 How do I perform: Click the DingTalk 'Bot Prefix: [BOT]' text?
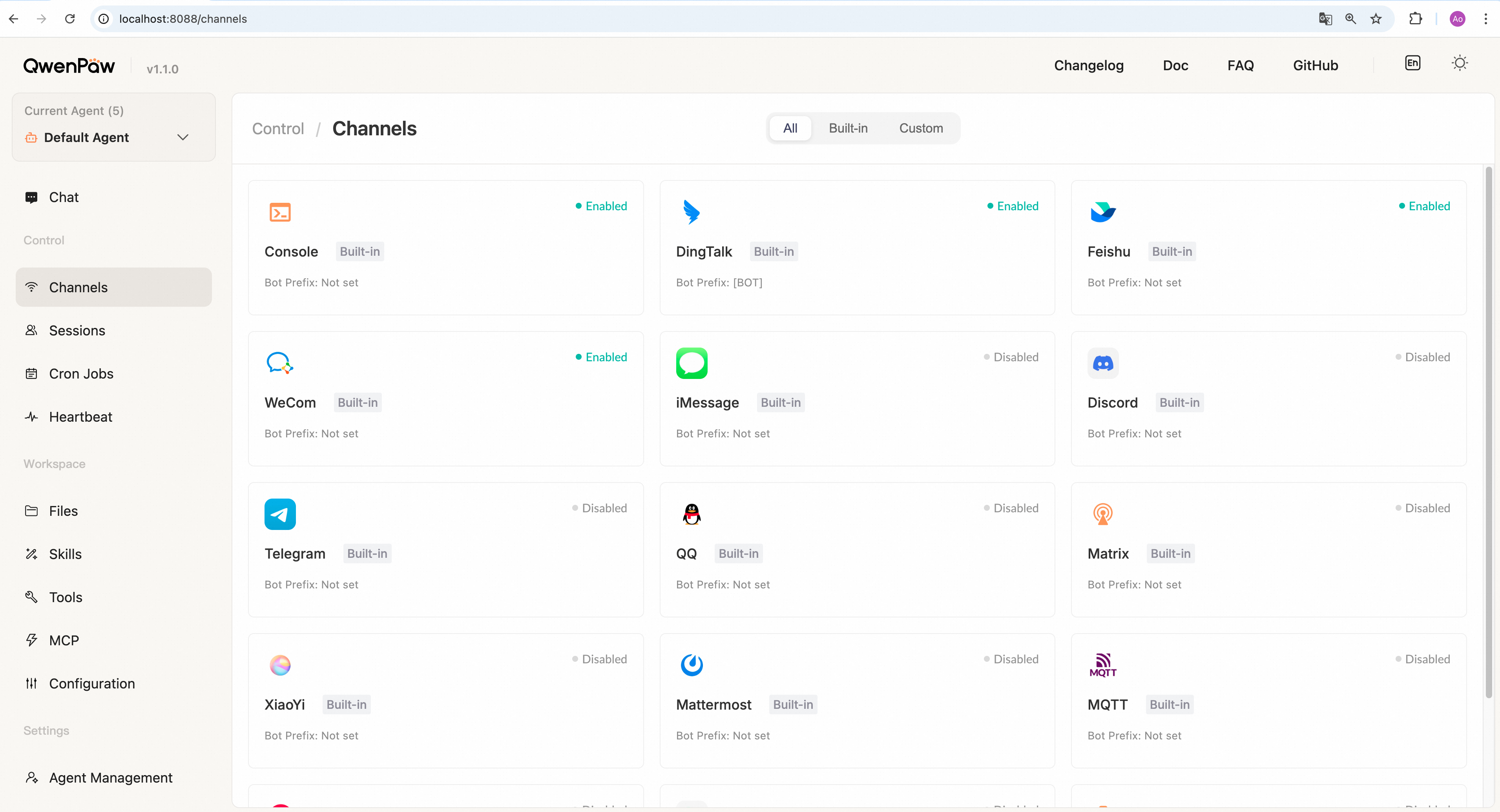[x=719, y=282]
